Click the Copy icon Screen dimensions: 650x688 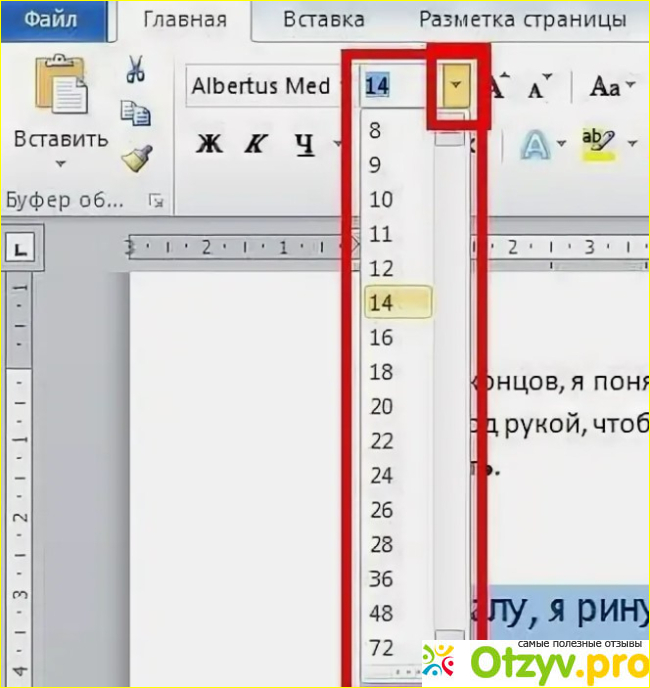pos(135,113)
